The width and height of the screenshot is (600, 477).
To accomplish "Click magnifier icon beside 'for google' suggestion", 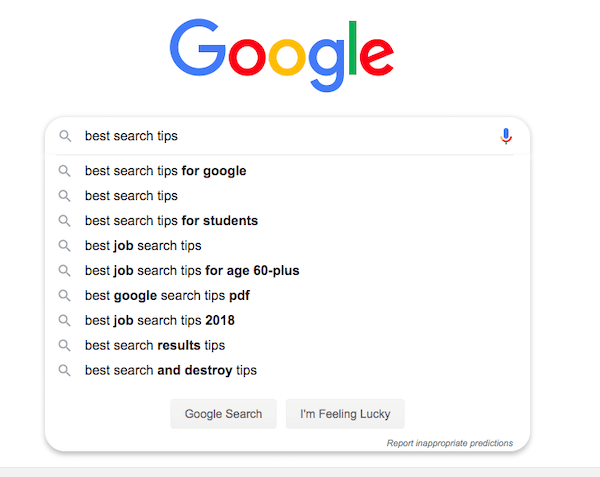I will (x=64, y=171).
